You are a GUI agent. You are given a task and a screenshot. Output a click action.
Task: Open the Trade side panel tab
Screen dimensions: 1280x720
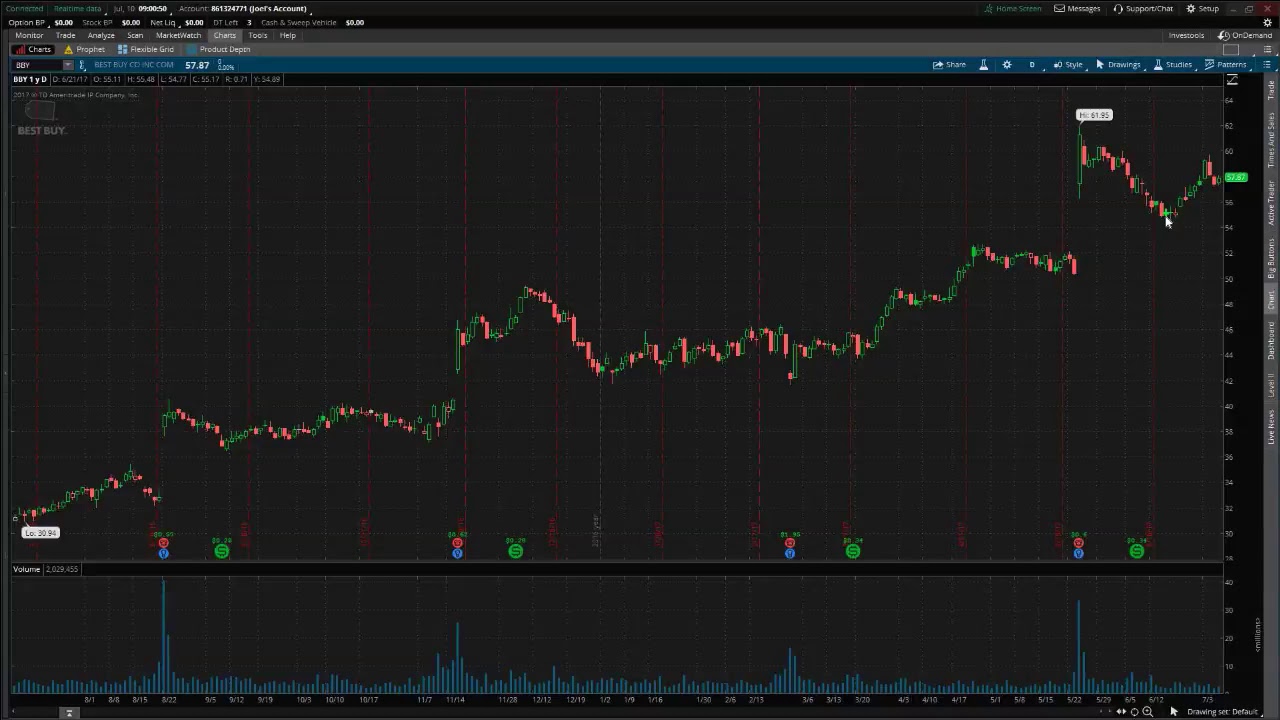[1271, 91]
